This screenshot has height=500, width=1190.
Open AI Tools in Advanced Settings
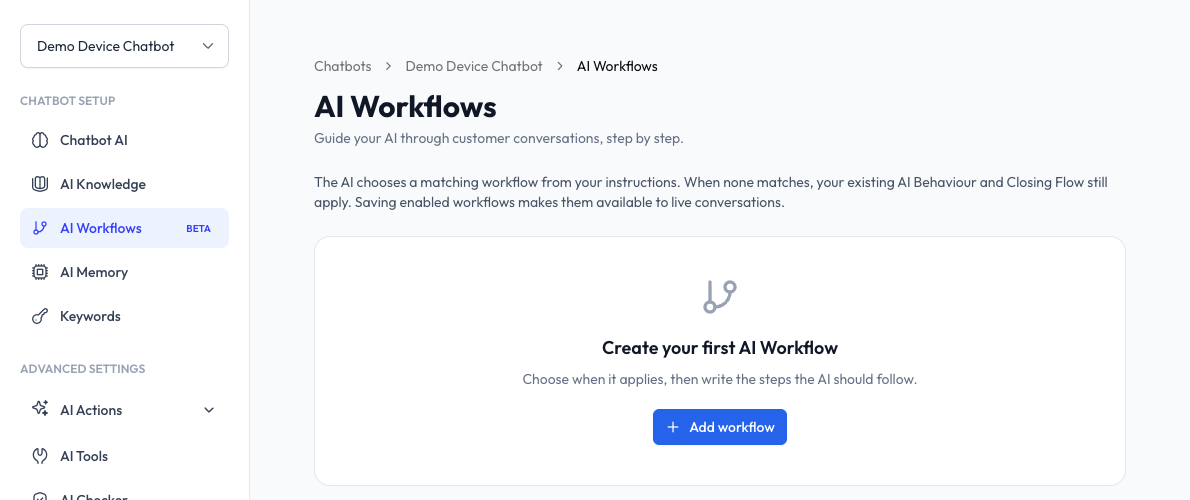tap(124, 456)
